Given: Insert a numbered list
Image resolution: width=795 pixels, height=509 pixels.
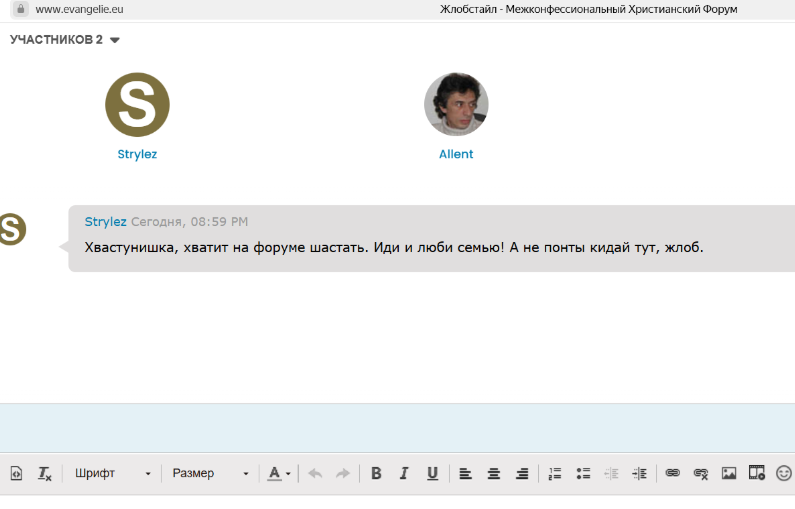Looking at the screenshot, I should click(x=555, y=473).
